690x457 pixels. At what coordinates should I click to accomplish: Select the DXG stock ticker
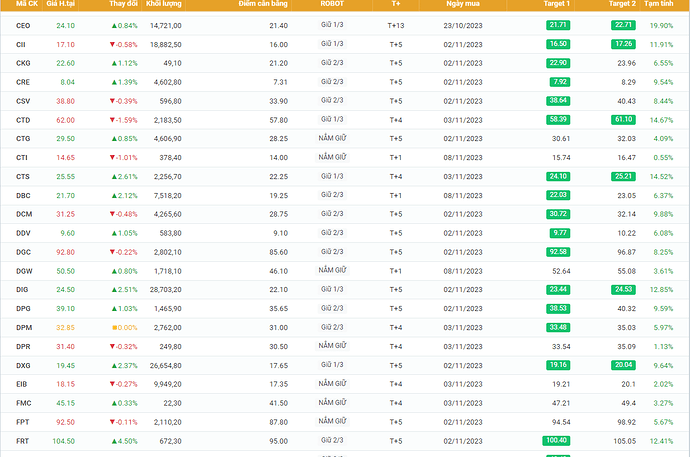click(x=23, y=365)
